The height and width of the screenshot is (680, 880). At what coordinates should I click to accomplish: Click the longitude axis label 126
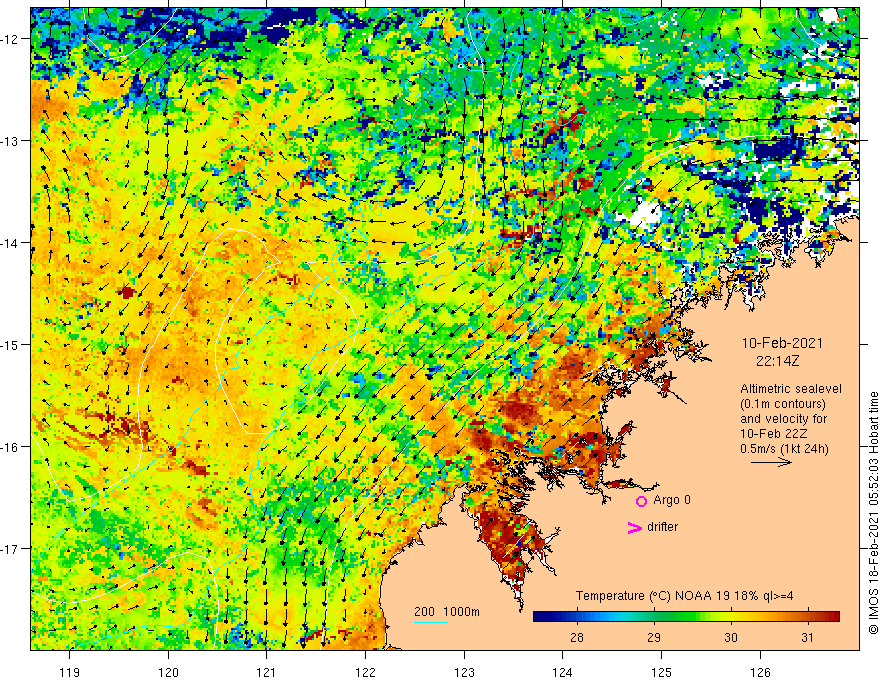click(x=760, y=672)
